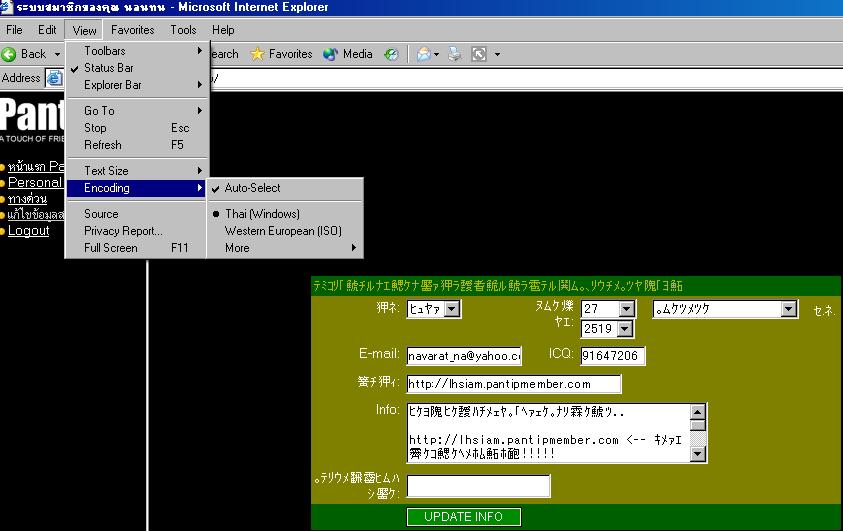Click the IE page icon in address bar
Image resolution: width=843 pixels, height=531 pixels.
pyautogui.click(x=54, y=78)
